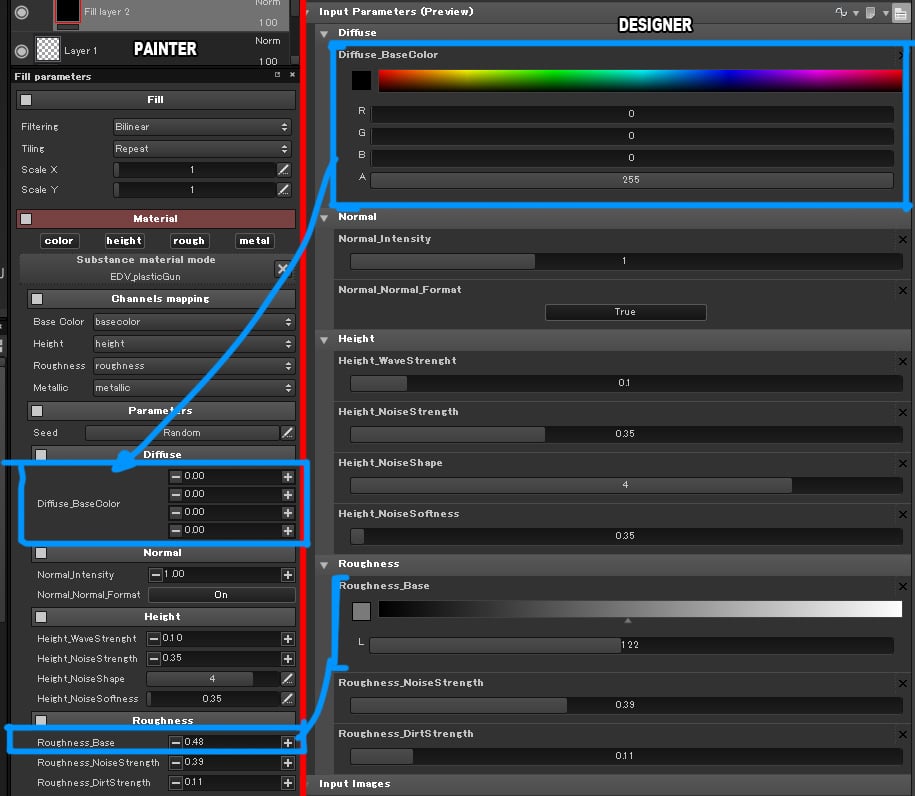This screenshot has width=915, height=796.
Task: Switch to the metal channel tab
Action: coord(254,240)
